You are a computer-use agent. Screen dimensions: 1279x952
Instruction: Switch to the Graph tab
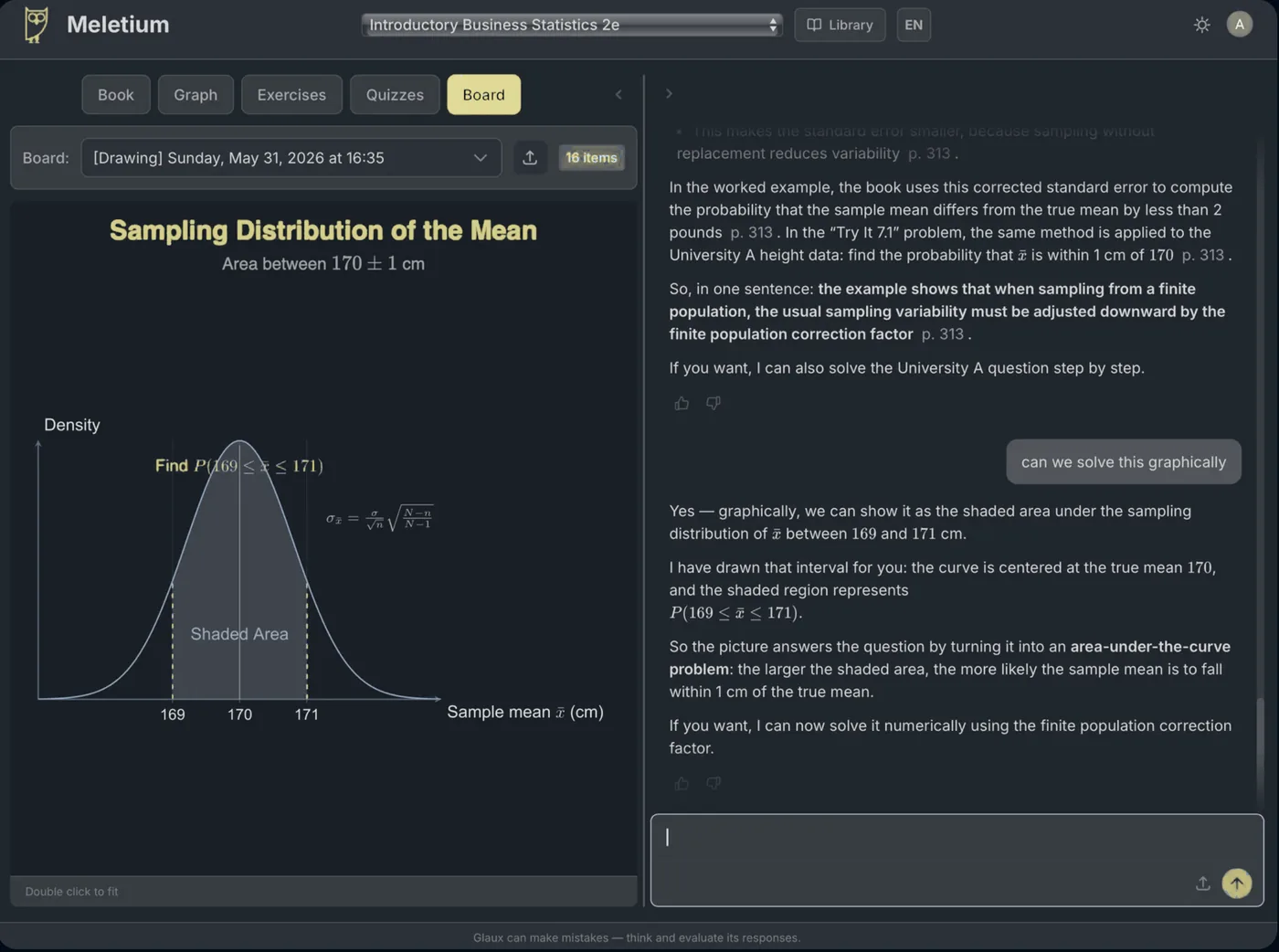pos(196,95)
